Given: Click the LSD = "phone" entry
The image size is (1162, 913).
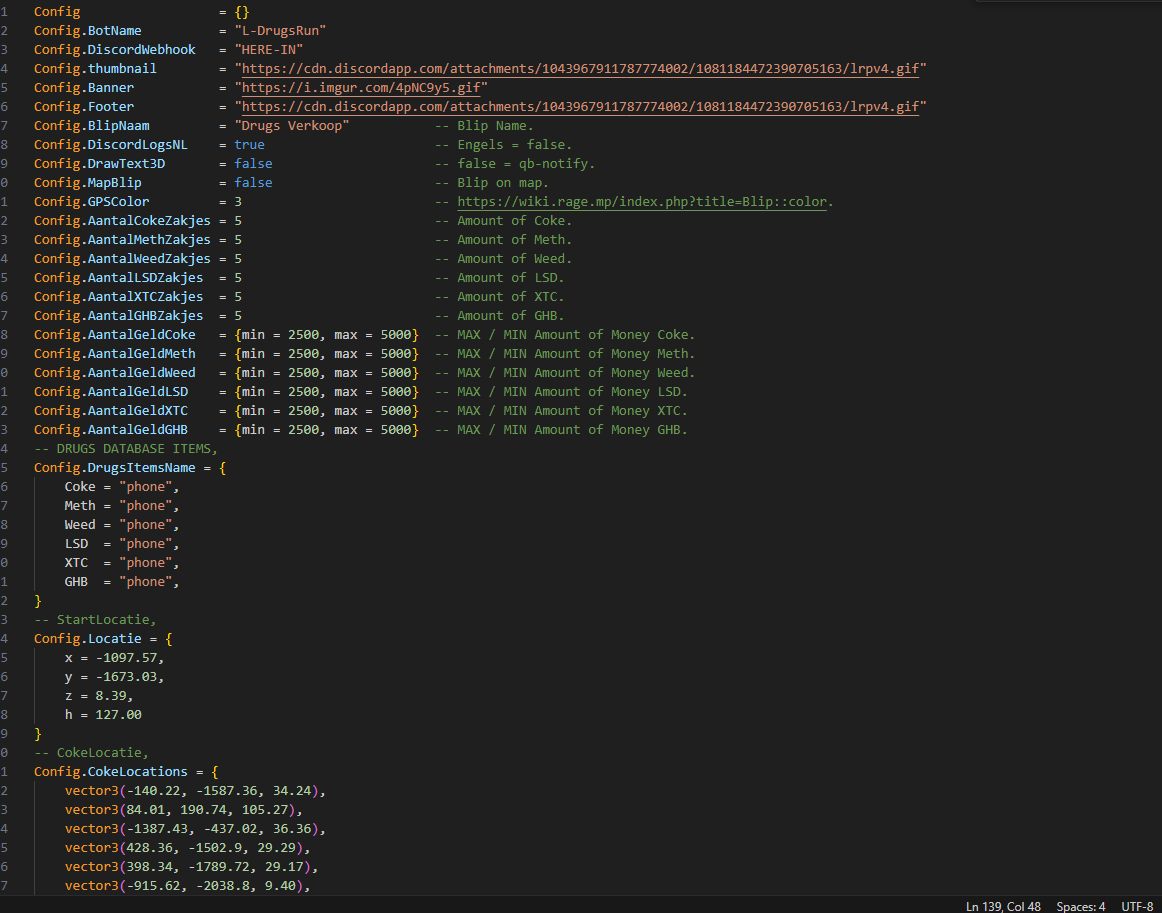Looking at the screenshot, I should tap(122, 544).
